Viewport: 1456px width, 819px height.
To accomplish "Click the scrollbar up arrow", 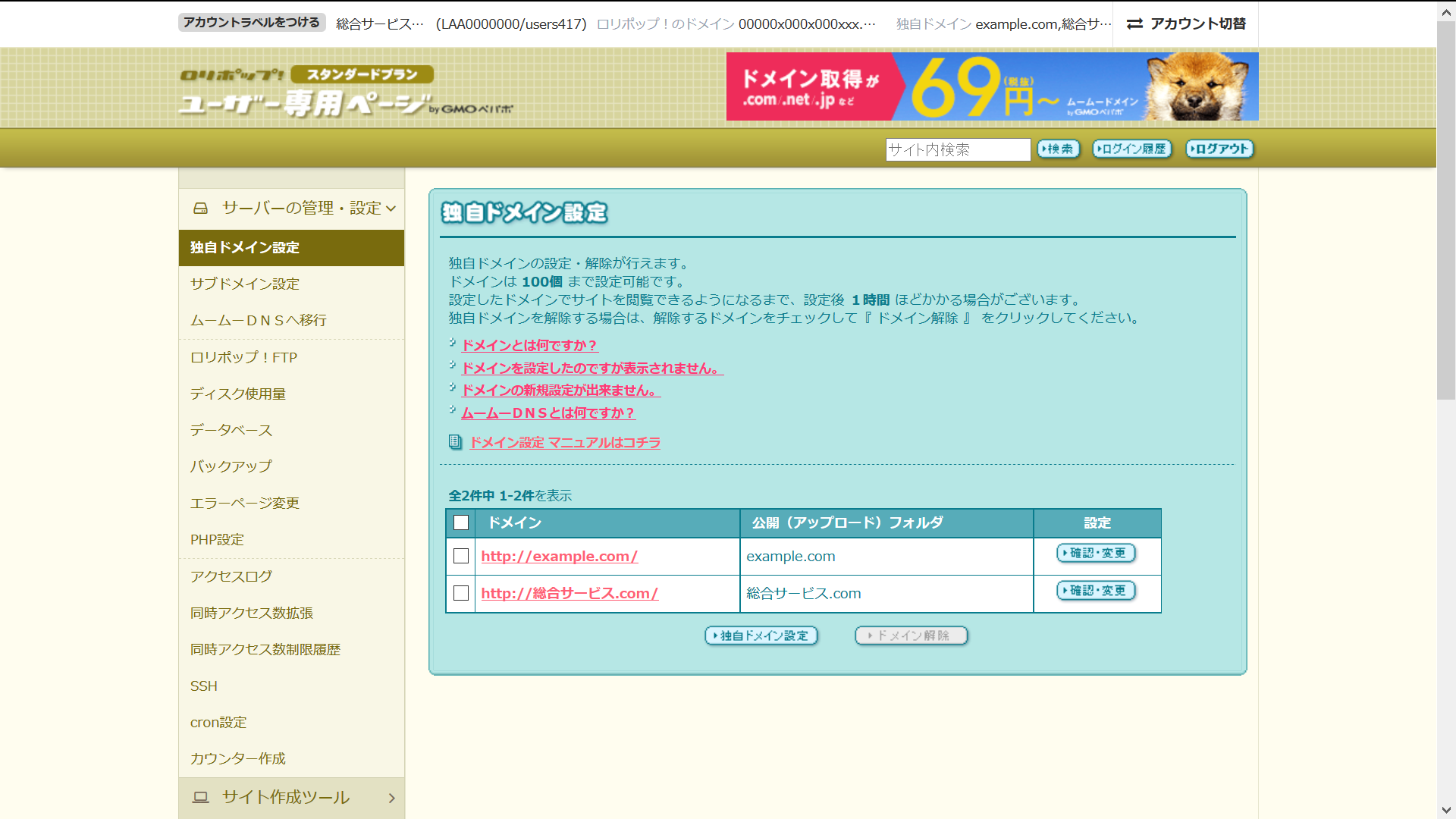I will coord(1446,11).
